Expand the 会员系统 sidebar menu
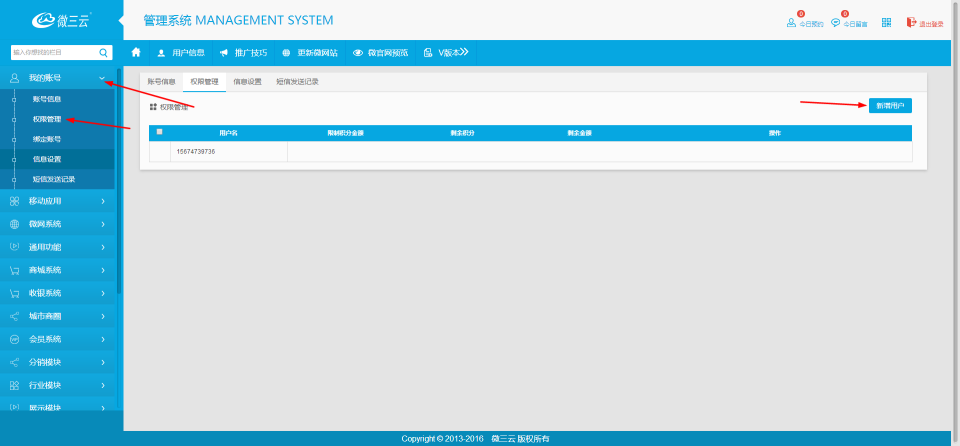 [58, 339]
